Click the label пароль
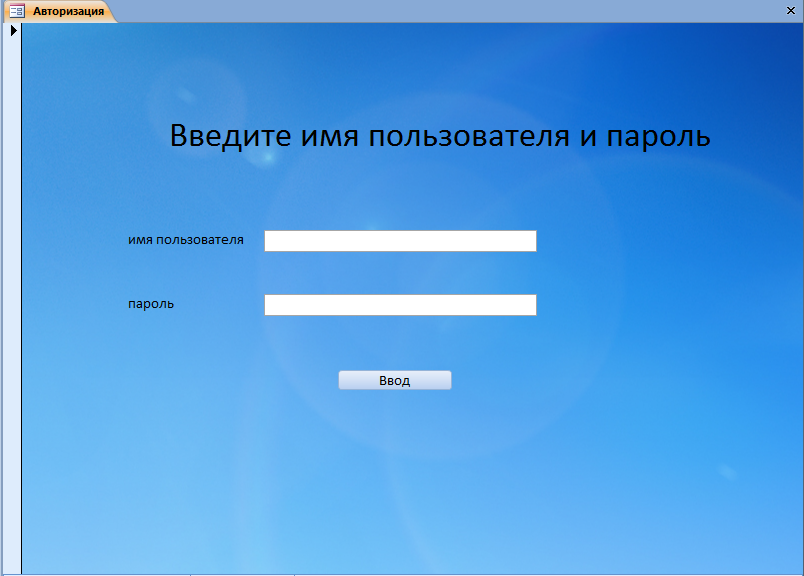 [x=151, y=304]
